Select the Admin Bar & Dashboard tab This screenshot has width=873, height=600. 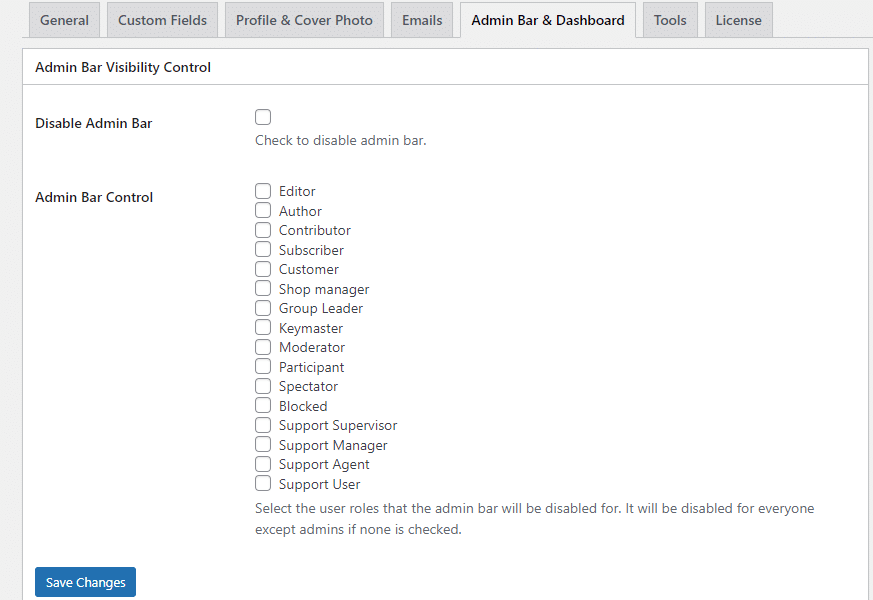547,19
